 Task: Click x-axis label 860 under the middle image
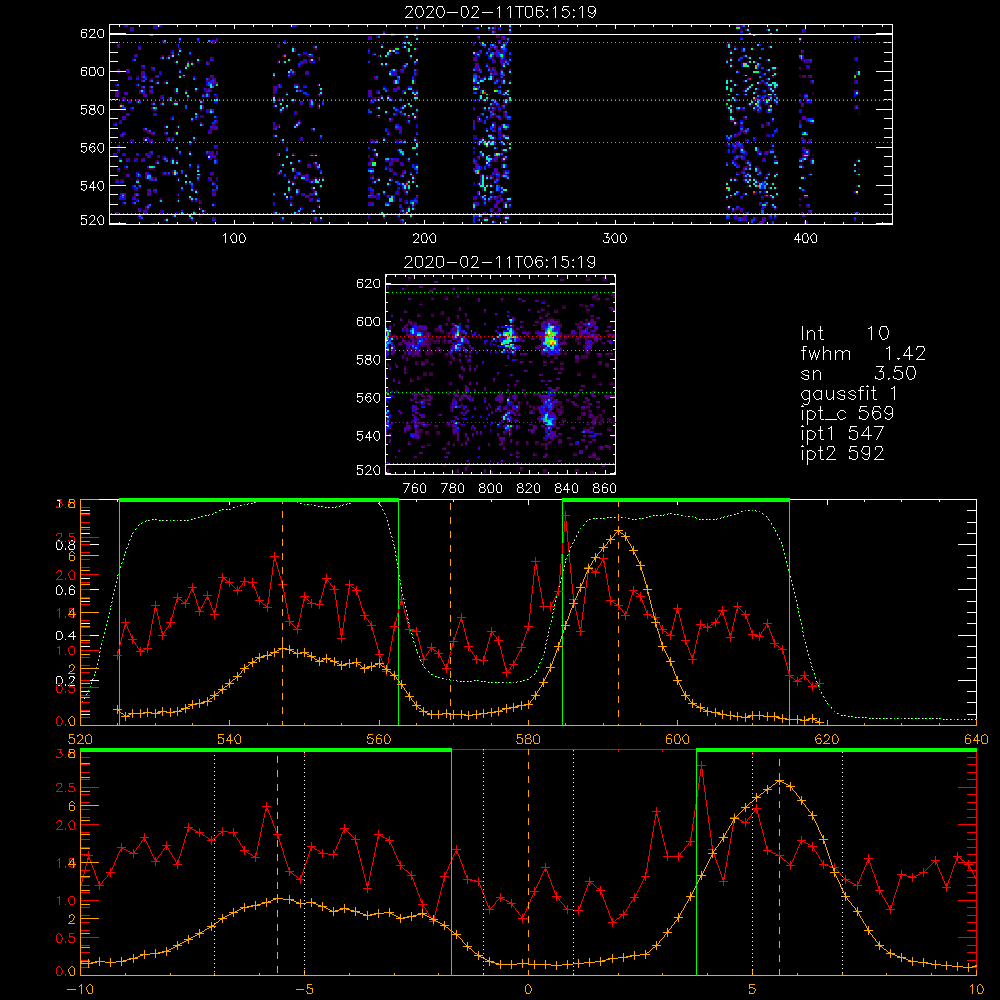(605, 489)
